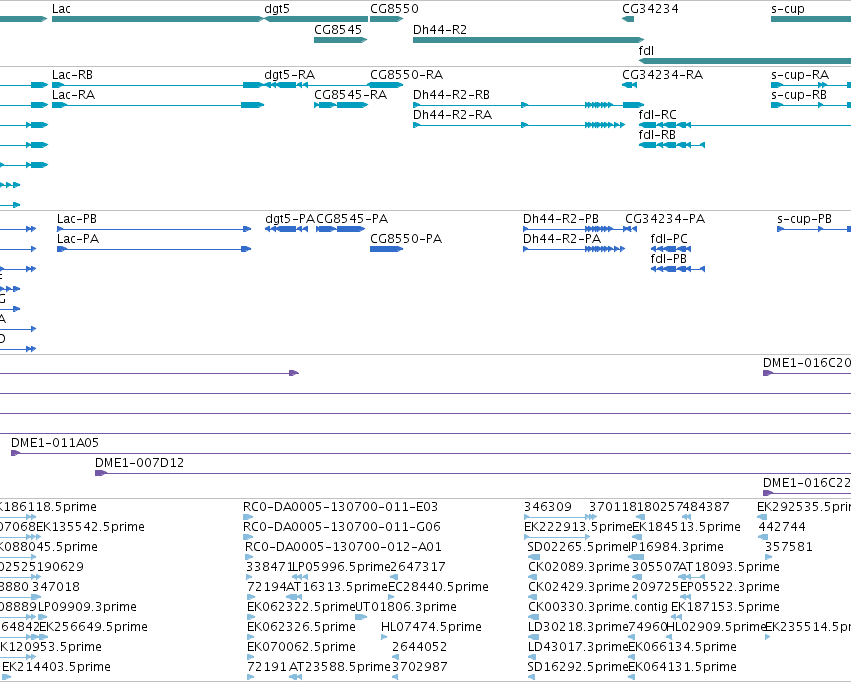Click protein CG8545-PA label

[352, 219]
